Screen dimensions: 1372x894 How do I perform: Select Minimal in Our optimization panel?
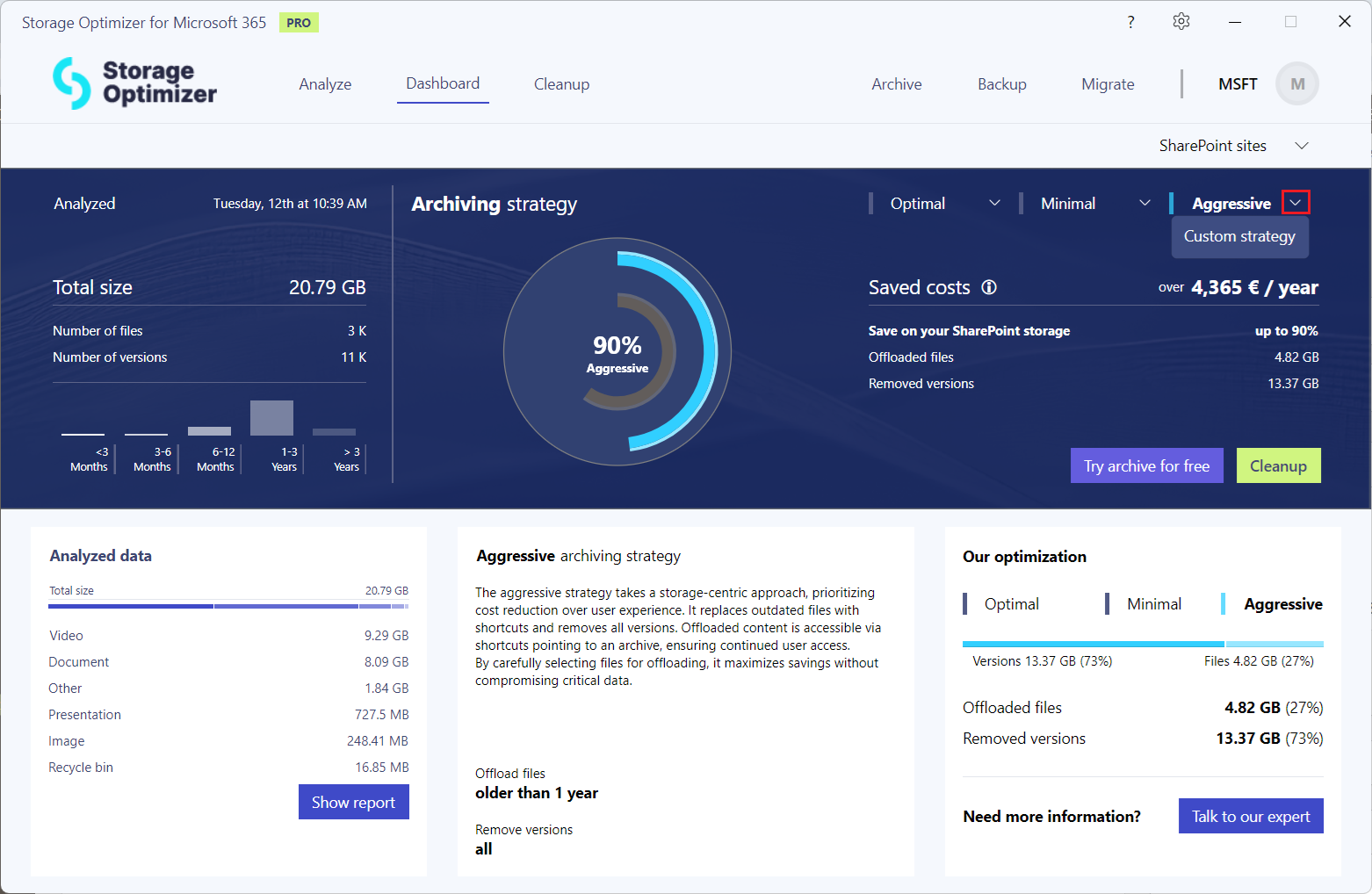(1153, 604)
